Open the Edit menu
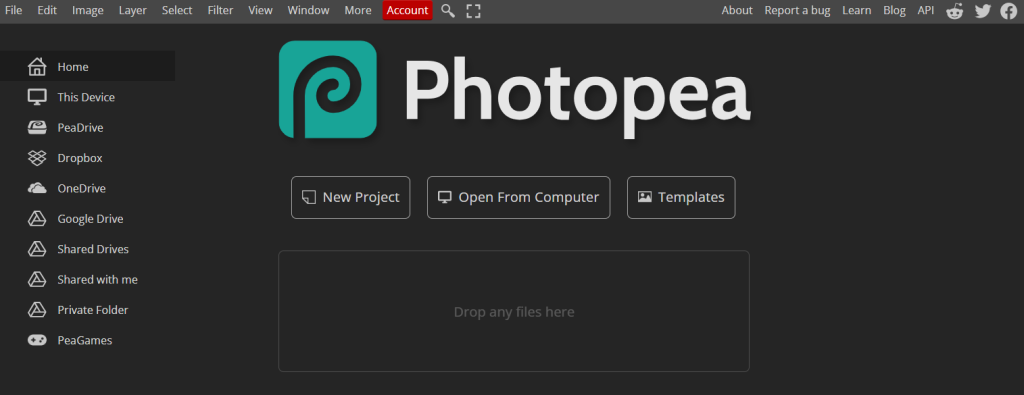This screenshot has height=395, width=1024. pos(47,10)
